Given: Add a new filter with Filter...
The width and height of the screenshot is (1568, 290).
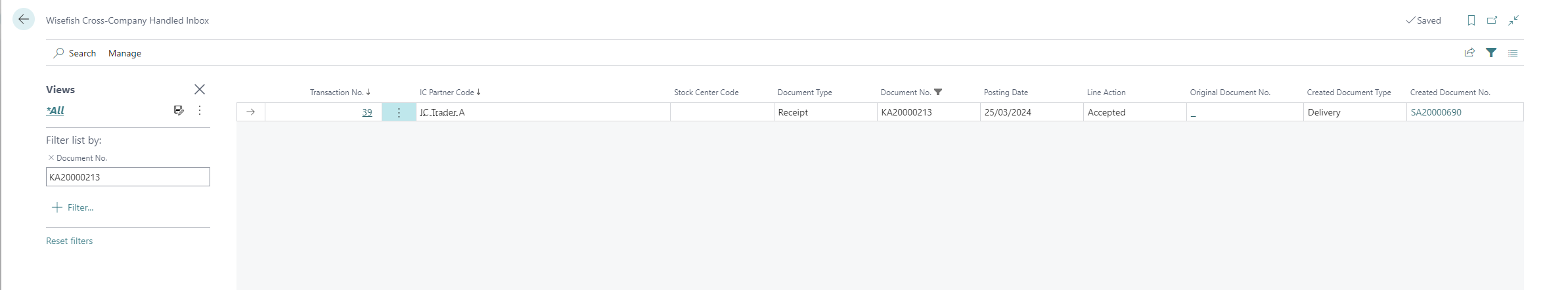Looking at the screenshot, I should [73, 207].
